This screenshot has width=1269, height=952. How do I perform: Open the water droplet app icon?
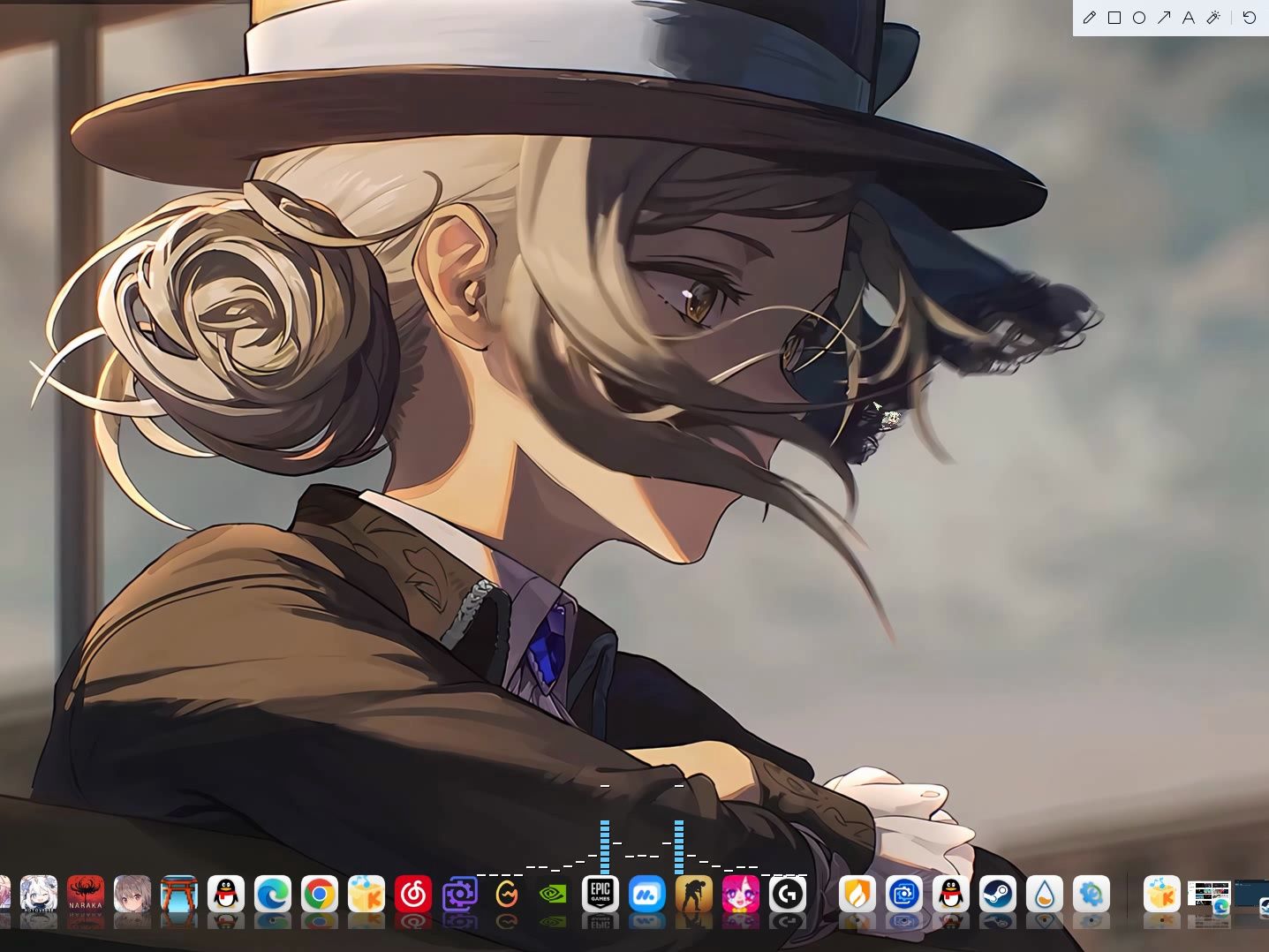point(1044,894)
